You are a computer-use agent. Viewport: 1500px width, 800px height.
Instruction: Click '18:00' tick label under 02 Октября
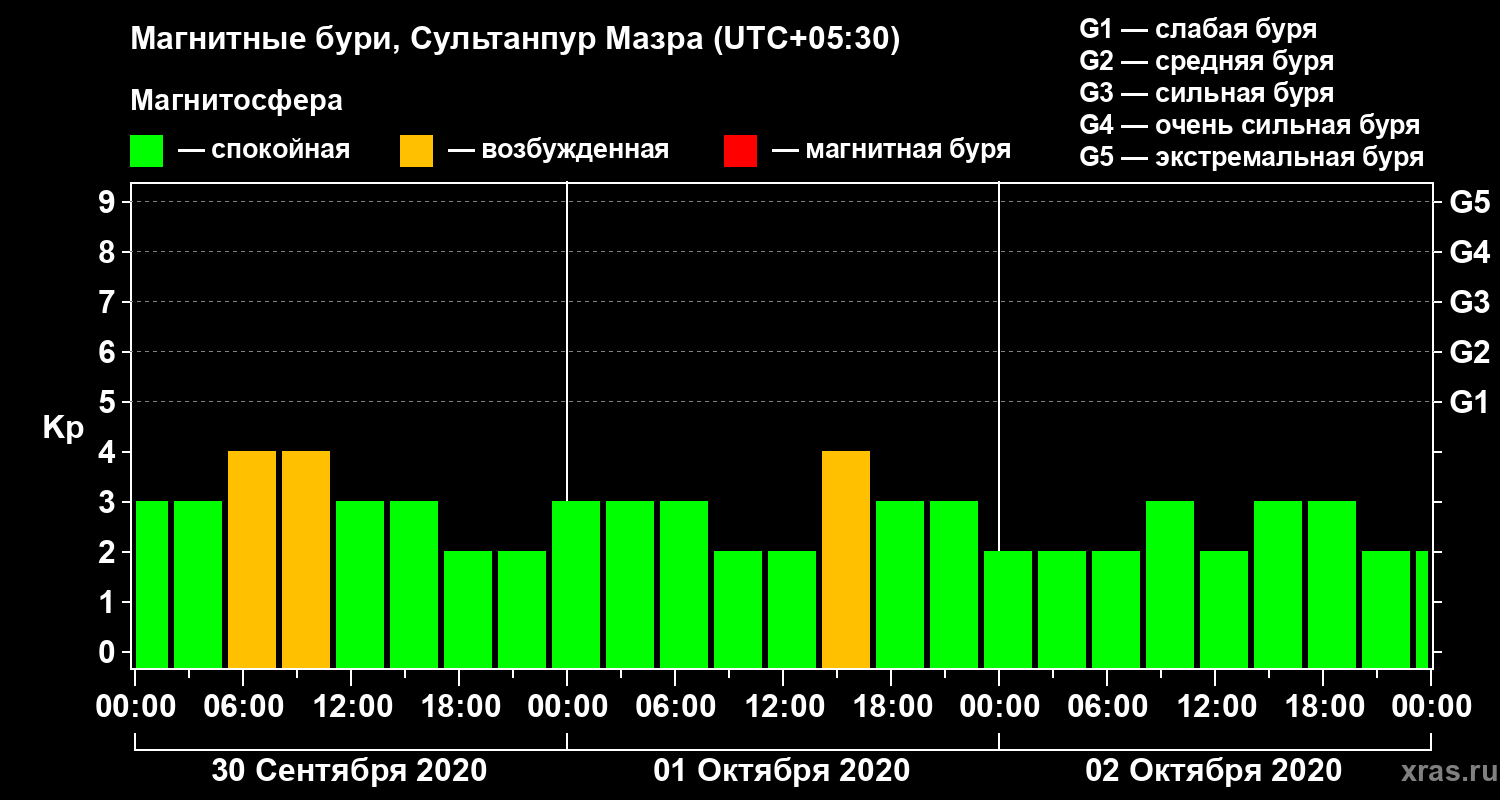(1323, 707)
